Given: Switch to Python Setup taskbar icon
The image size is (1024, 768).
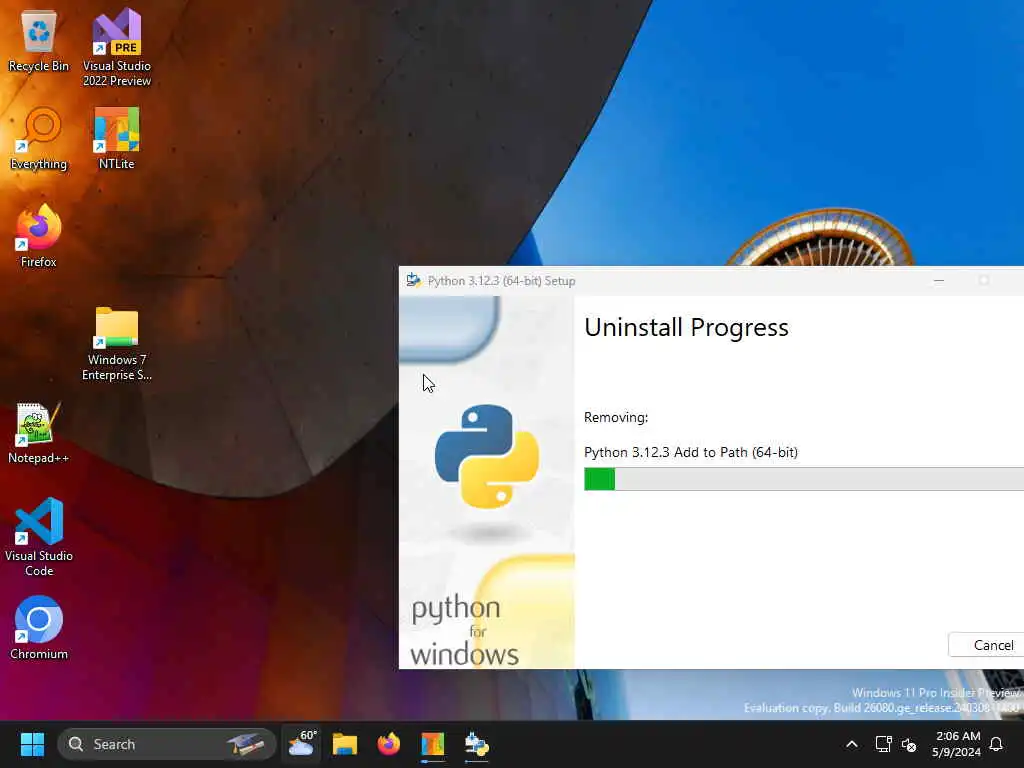Looking at the screenshot, I should (x=477, y=744).
